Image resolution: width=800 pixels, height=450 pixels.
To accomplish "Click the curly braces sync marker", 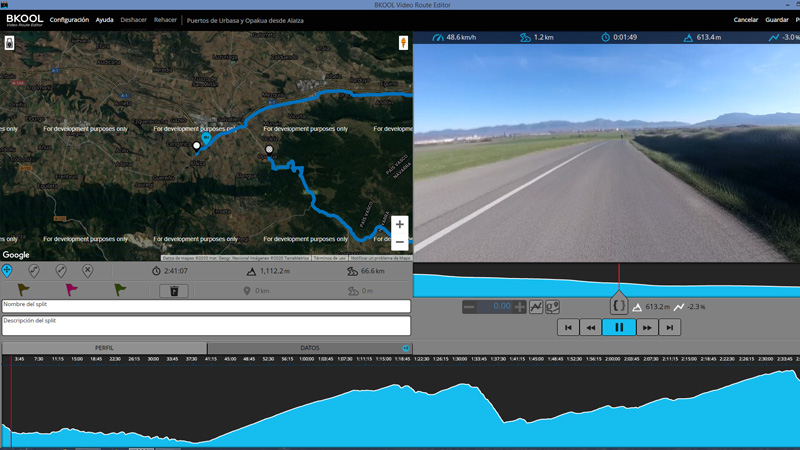I will pyautogui.click(x=618, y=305).
